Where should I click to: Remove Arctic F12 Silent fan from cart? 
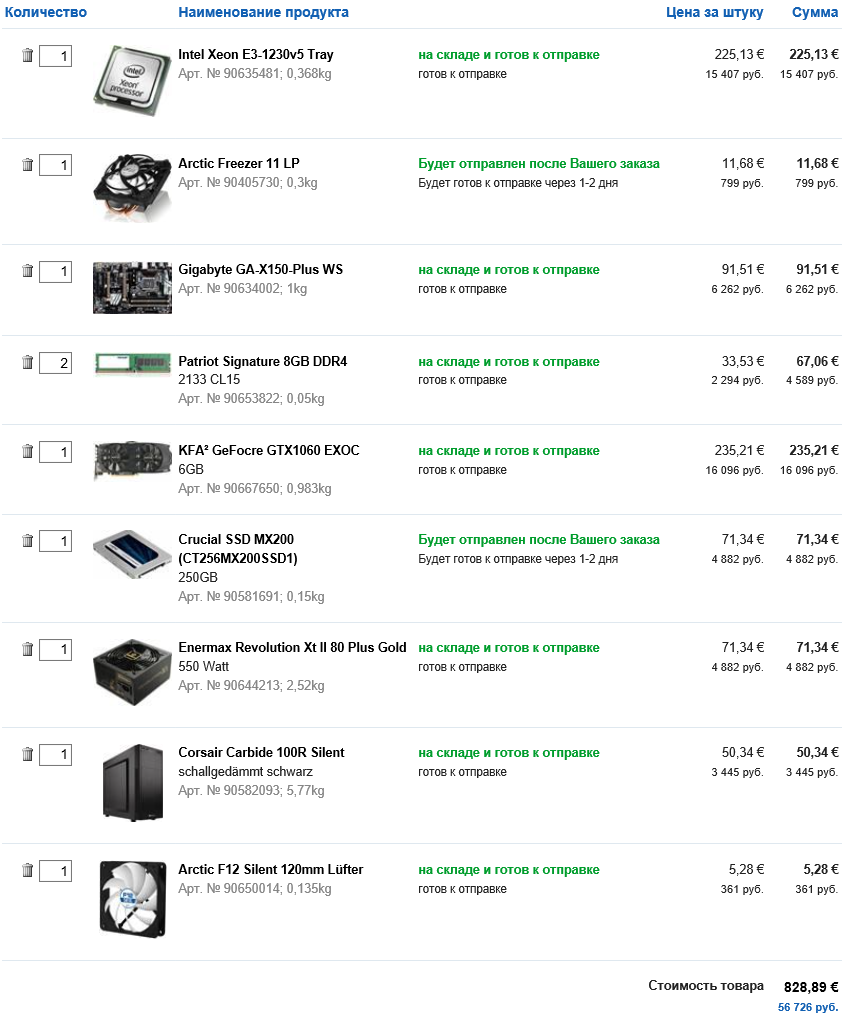(28, 871)
